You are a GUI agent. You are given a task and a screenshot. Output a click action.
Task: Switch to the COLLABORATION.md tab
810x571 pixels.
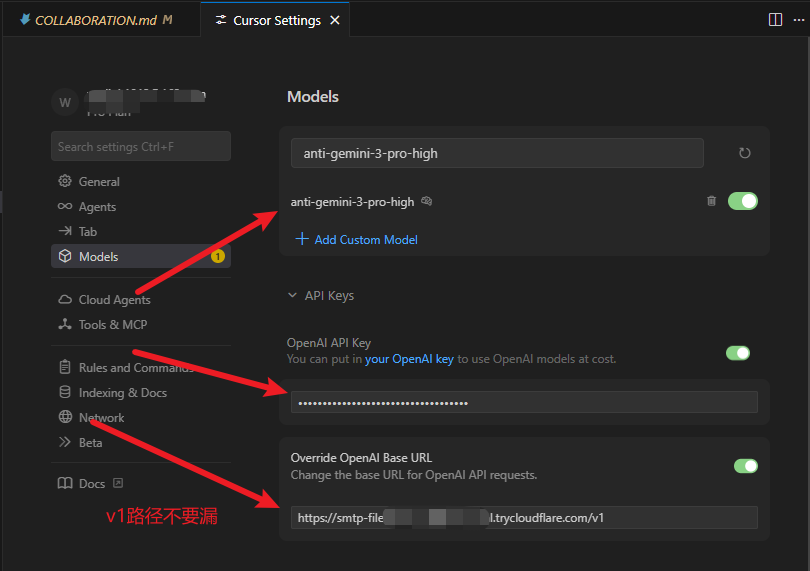97,20
